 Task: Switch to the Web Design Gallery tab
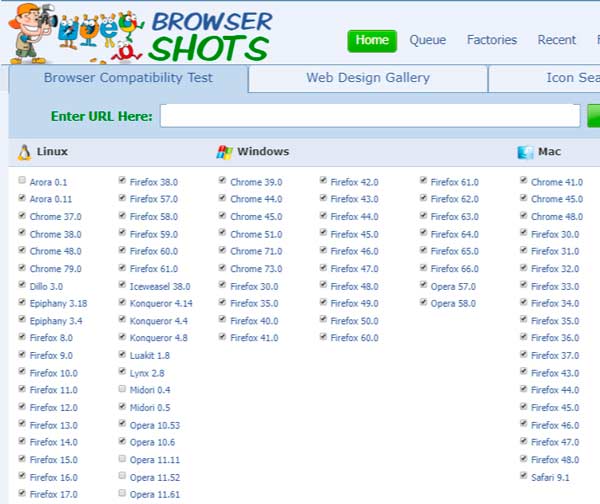tap(368, 78)
